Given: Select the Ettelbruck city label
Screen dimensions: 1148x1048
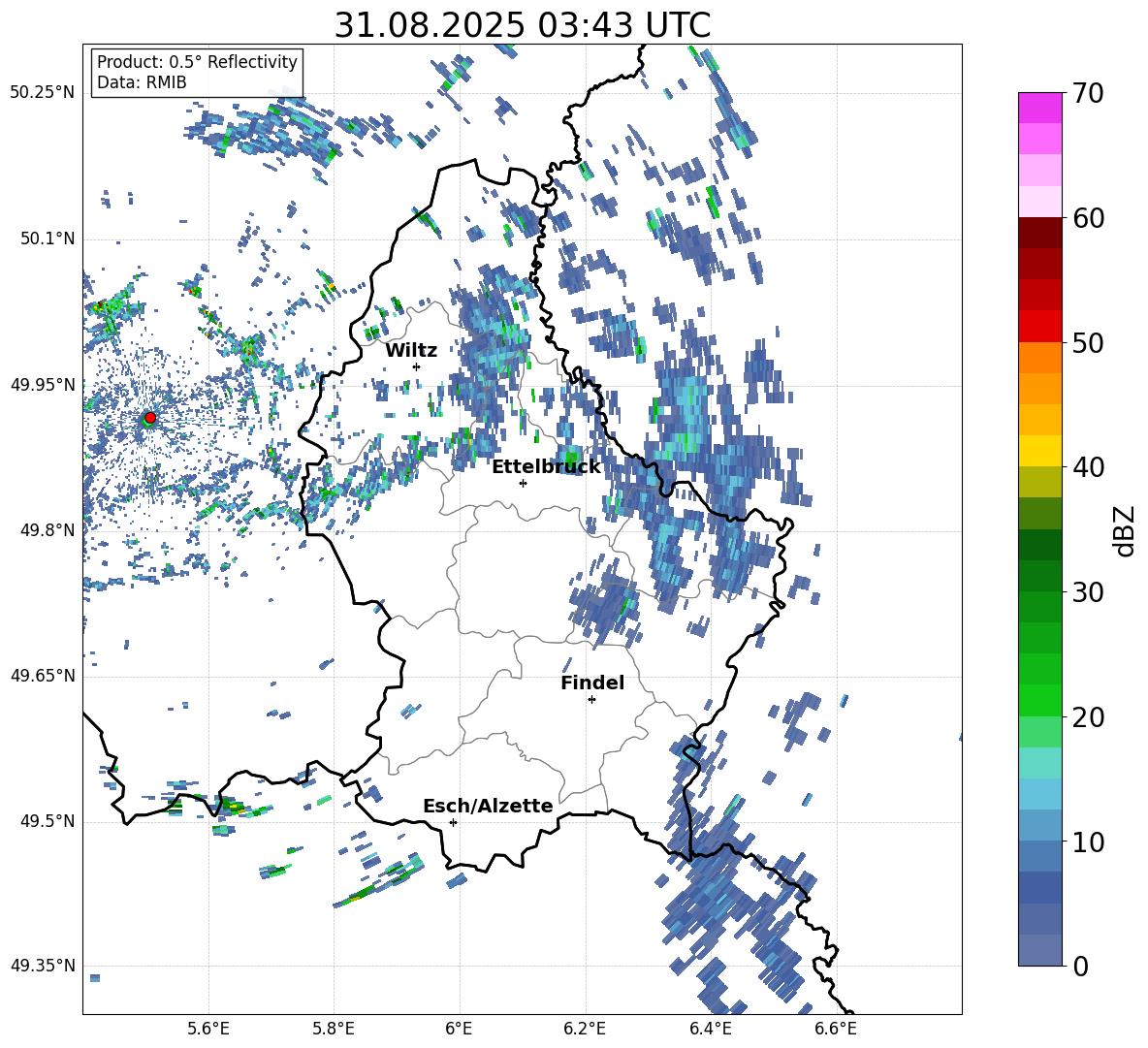Looking at the screenshot, I should [x=546, y=467].
